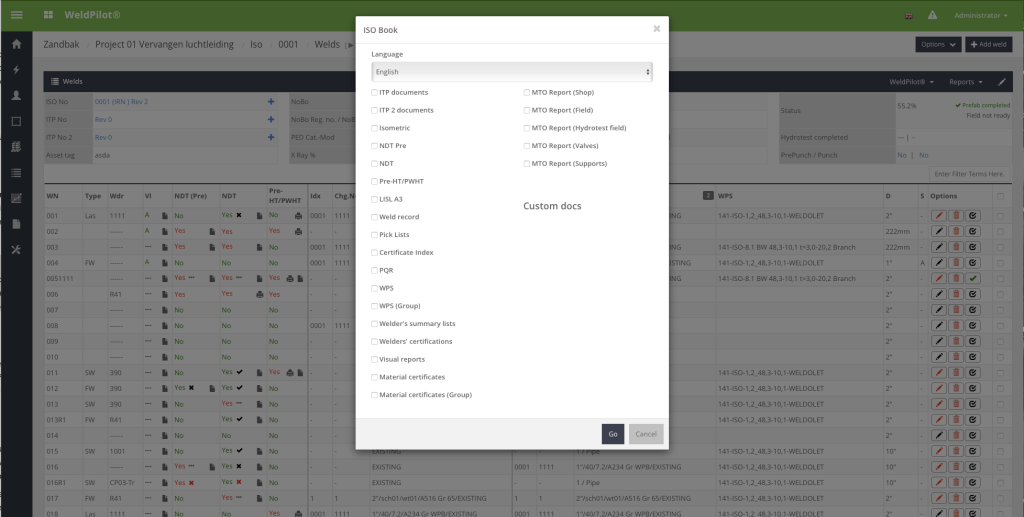Image resolution: width=1024 pixels, height=517 pixels.
Task: Open the Language dropdown showing English
Action: (x=512, y=72)
